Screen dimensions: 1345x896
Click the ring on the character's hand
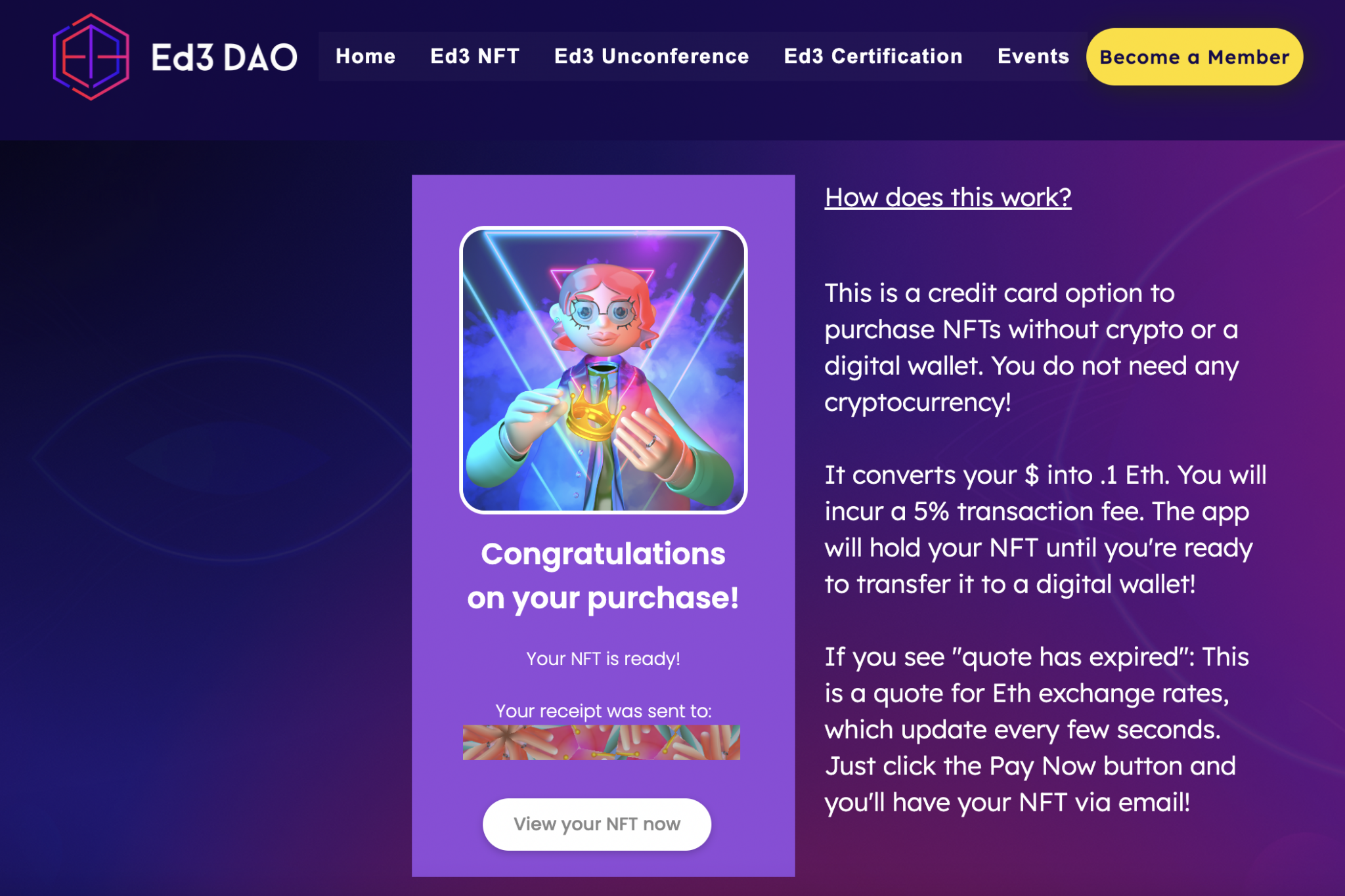(x=651, y=442)
